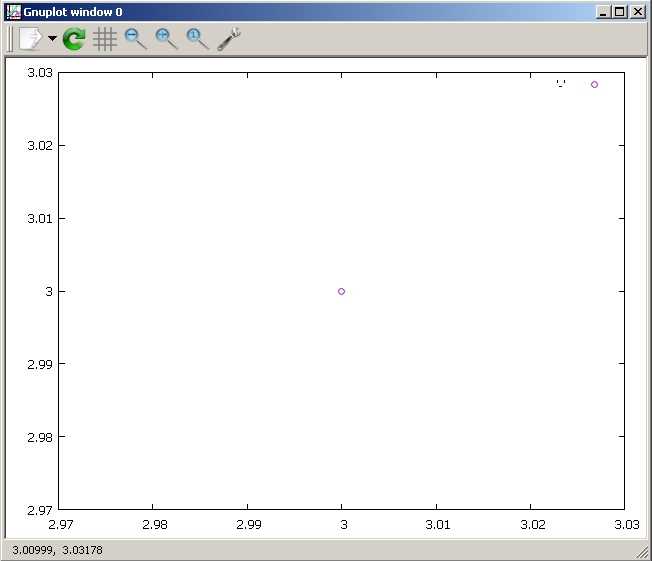Click the autoscale magnifier icon
The image size is (652, 561).
click(198, 39)
